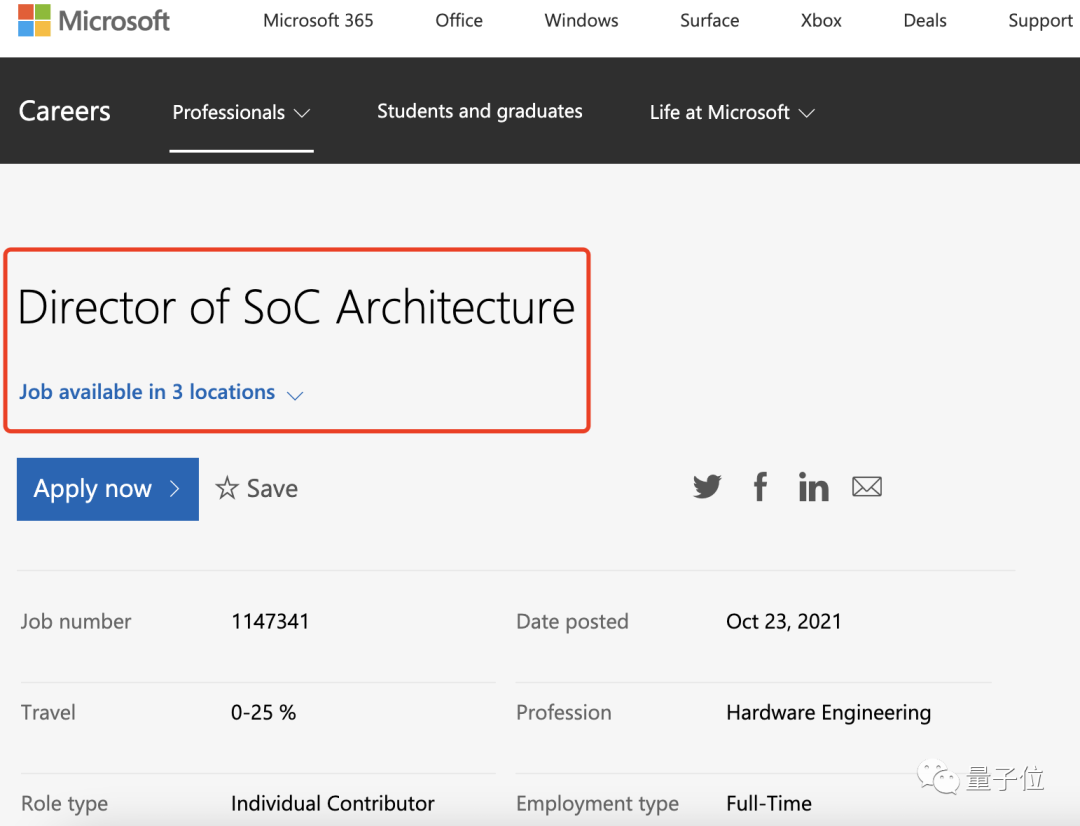Expand the Life at Microsoft chevron
The image size is (1080, 826).
coord(806,113)
